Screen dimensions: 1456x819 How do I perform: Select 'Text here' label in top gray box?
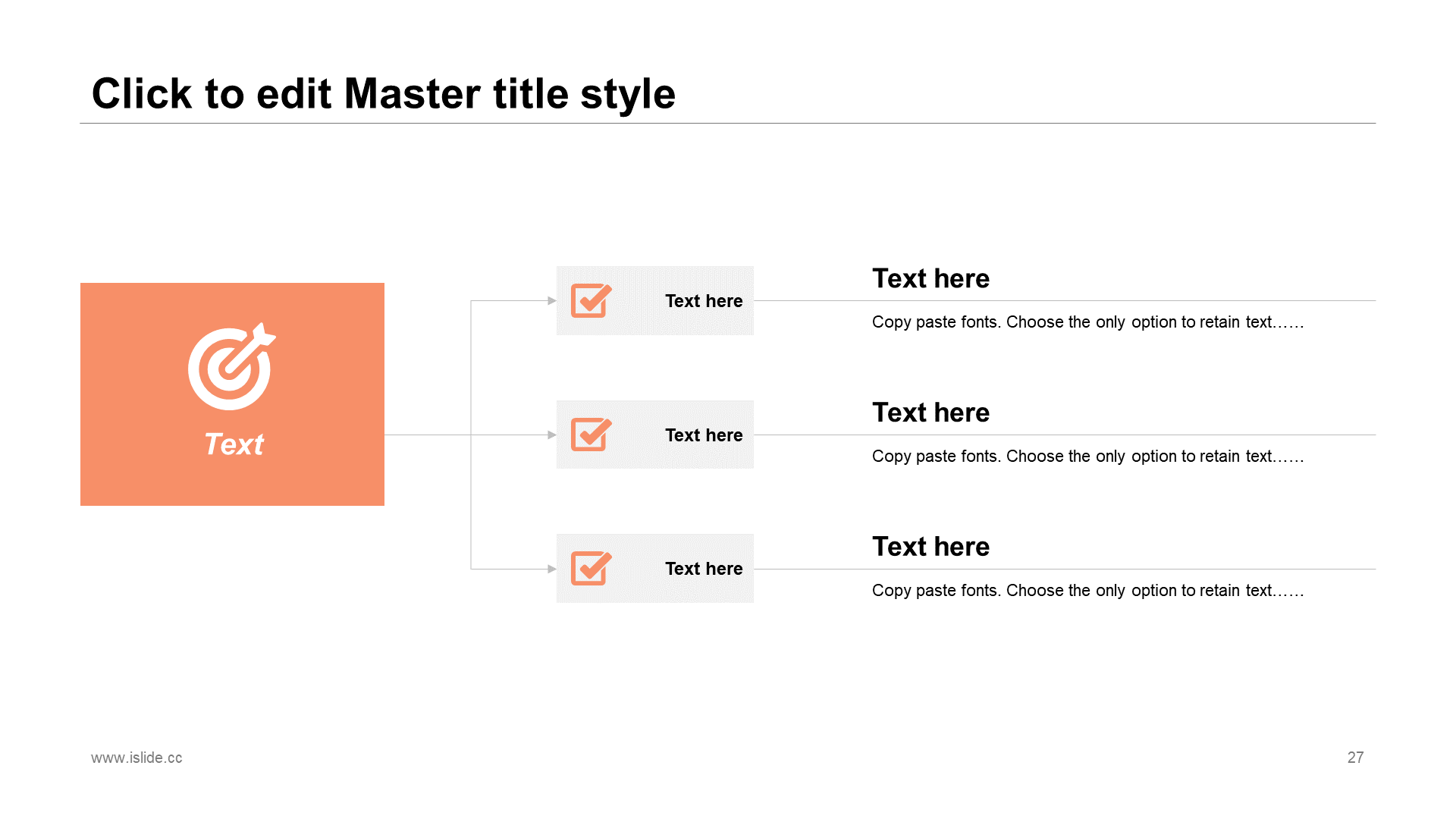pos(704,301)
